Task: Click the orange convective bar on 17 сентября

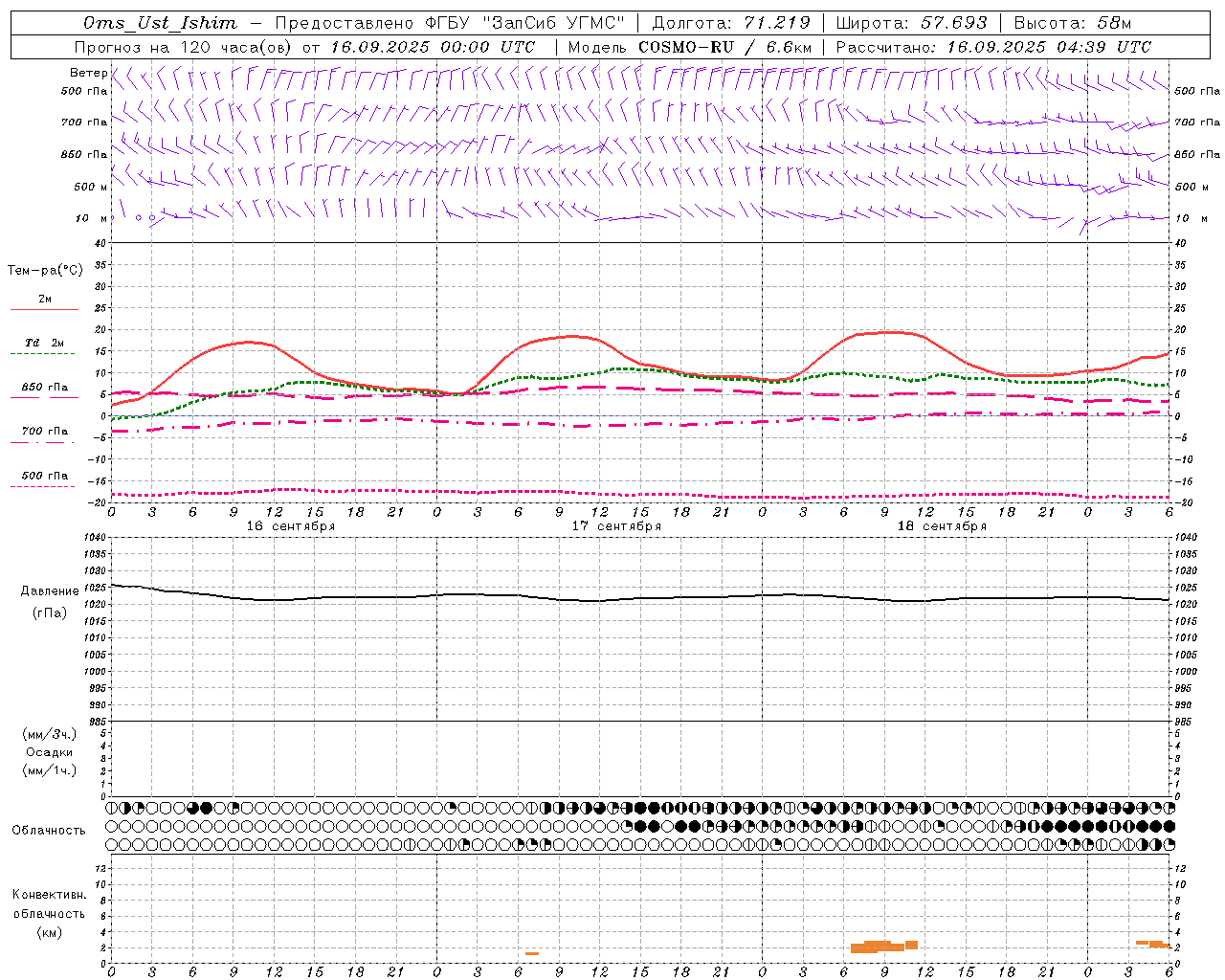Action: point(532,953)
